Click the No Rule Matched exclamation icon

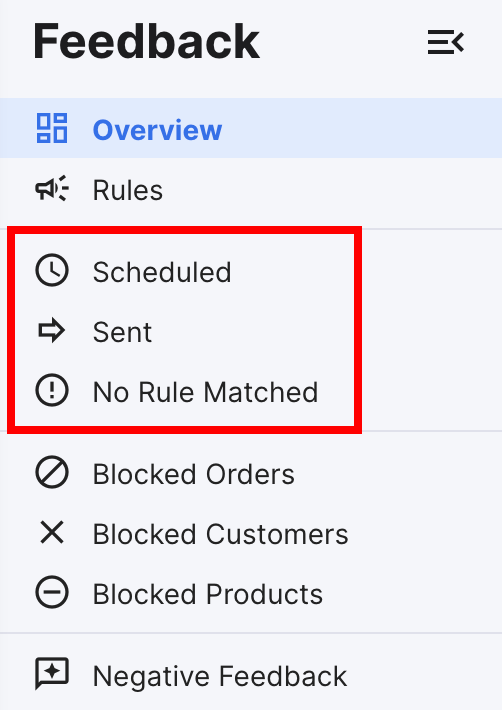click(52, 390)
